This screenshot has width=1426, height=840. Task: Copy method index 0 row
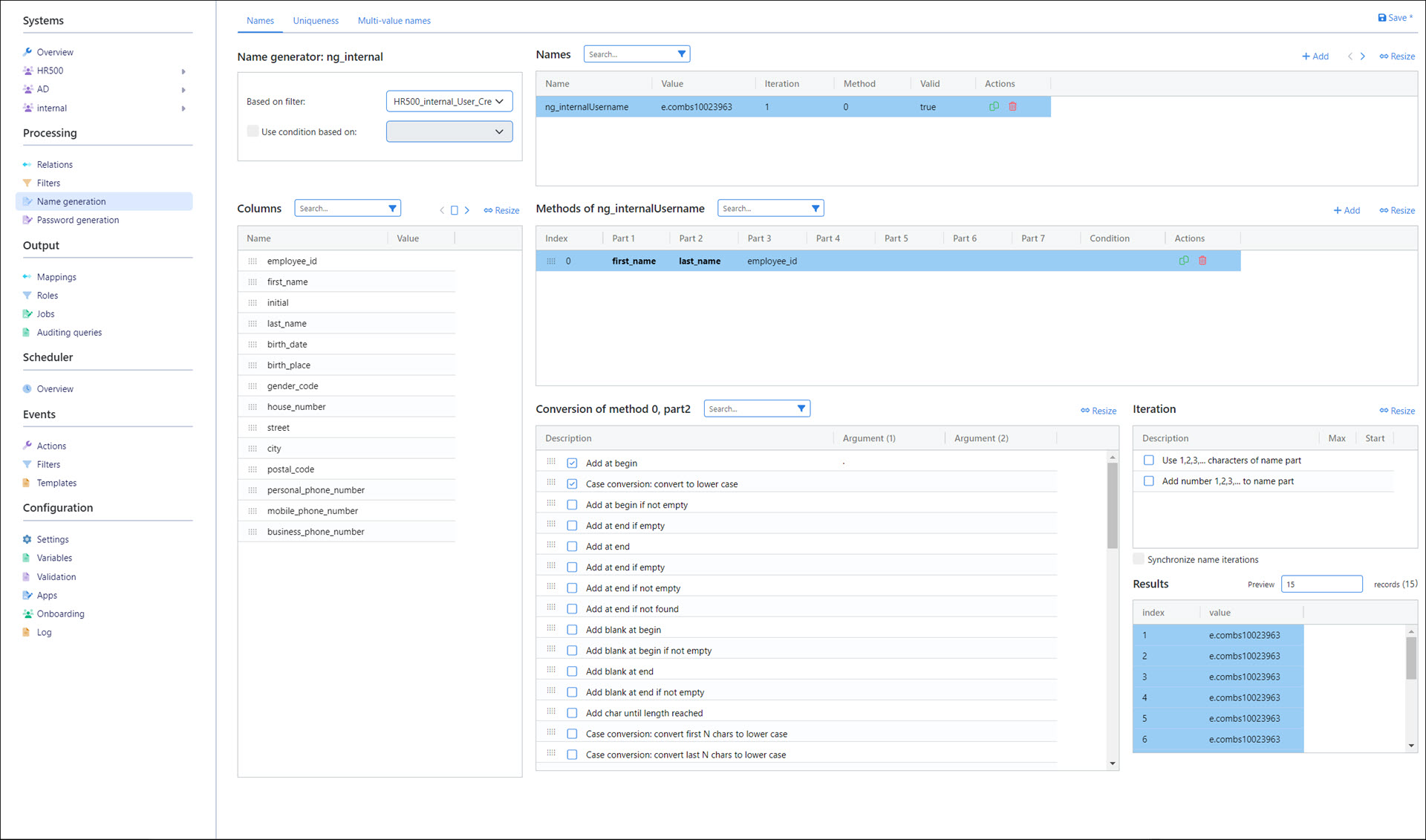1184,261
